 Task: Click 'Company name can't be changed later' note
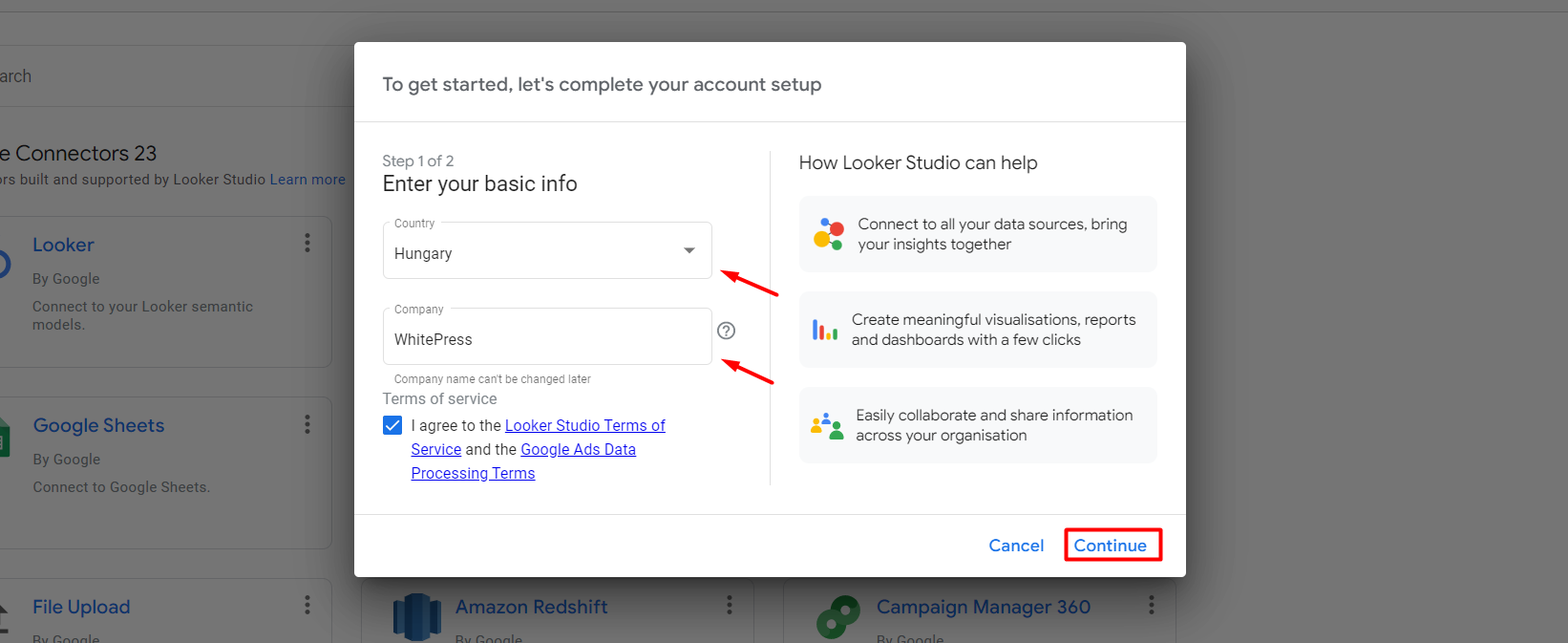tap(493, 379)
